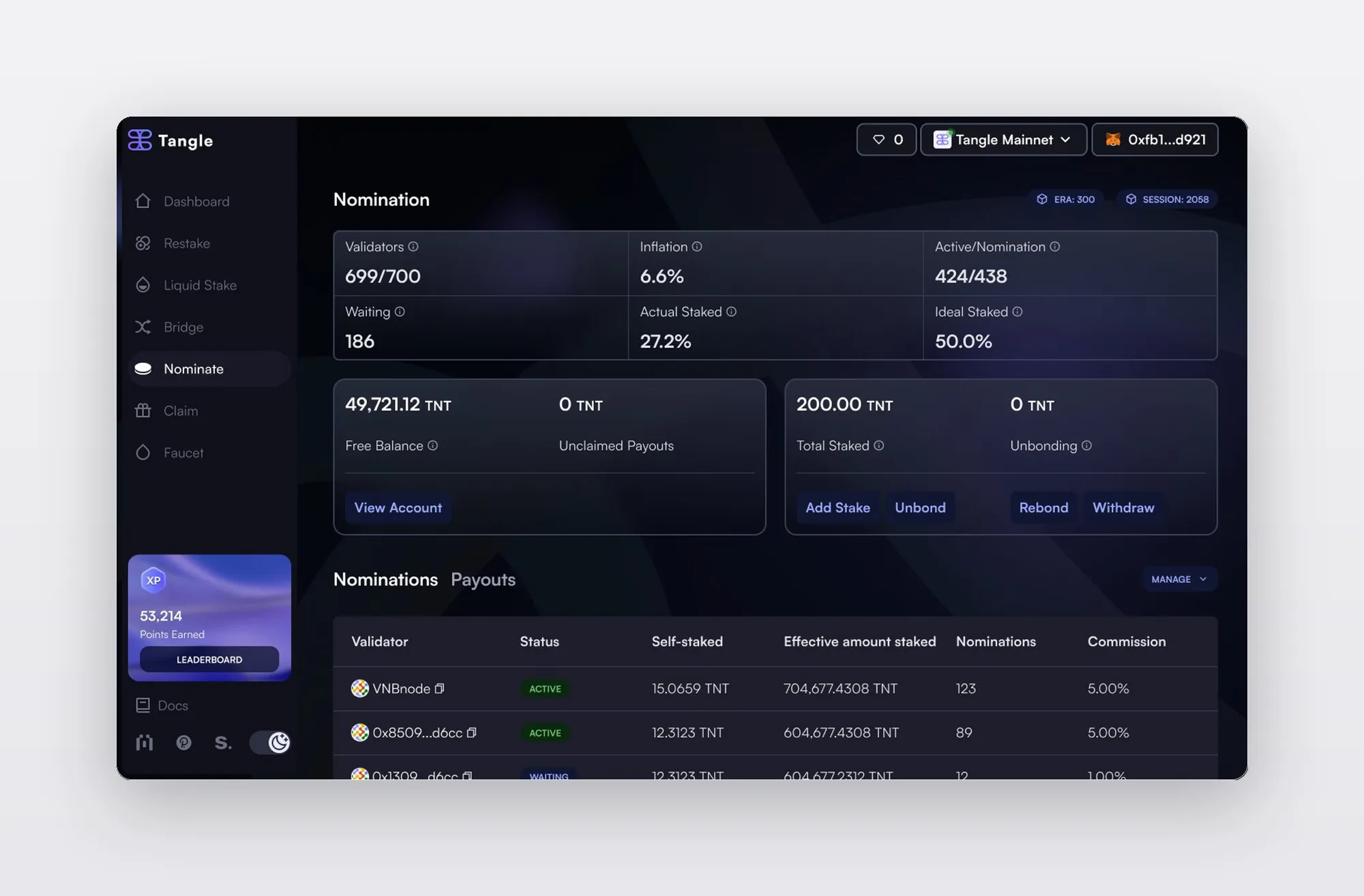Expand the Manage dropdown

point(1179,579)
